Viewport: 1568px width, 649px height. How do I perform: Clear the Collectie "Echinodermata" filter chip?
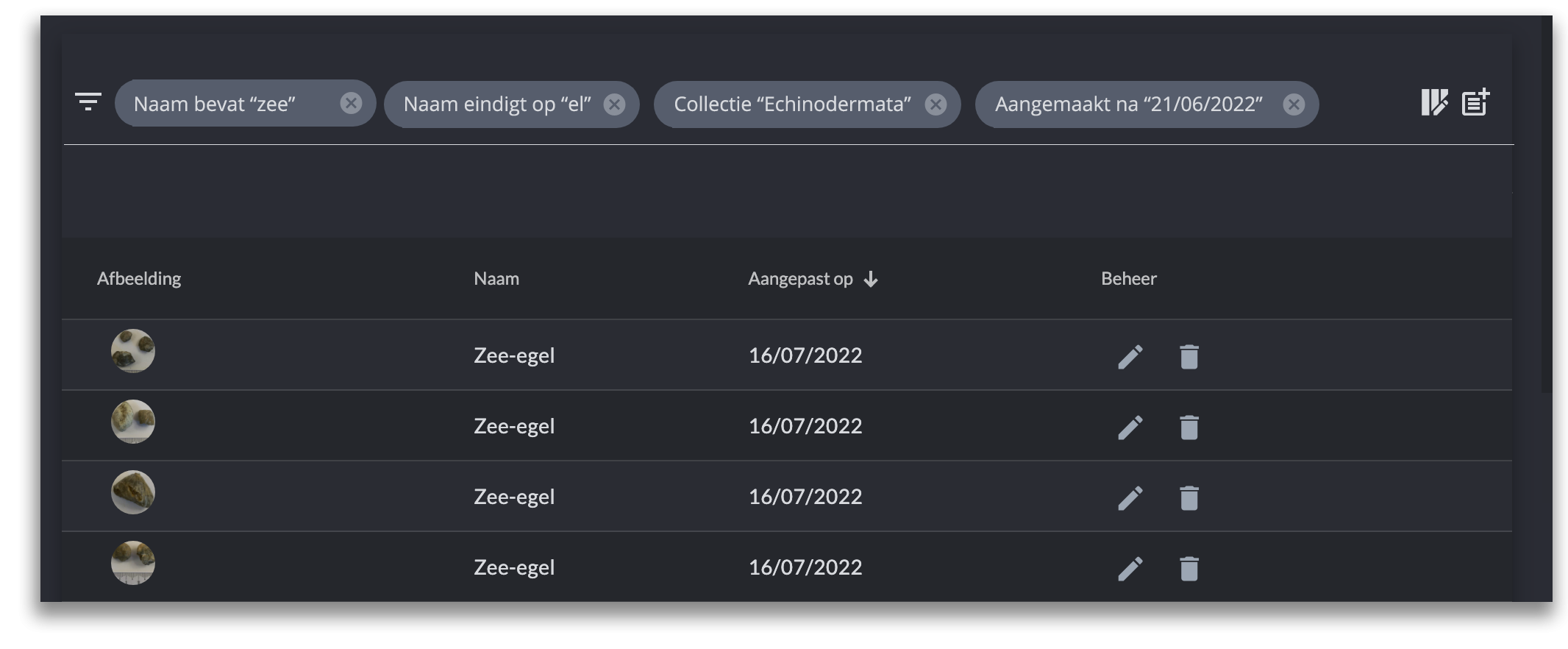[936, 104]
